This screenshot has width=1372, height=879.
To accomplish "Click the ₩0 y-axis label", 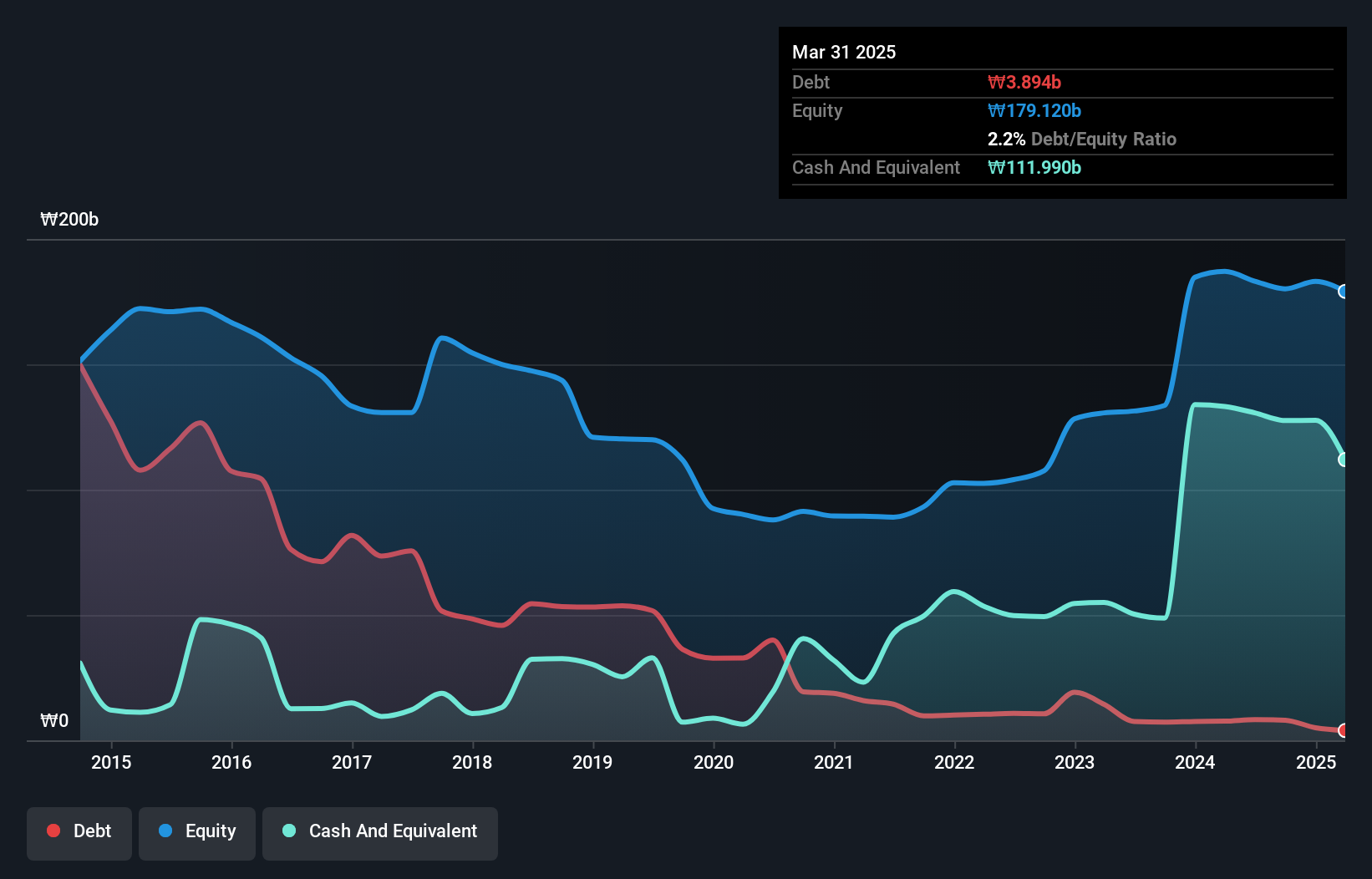I will click(x=54, y=720).
